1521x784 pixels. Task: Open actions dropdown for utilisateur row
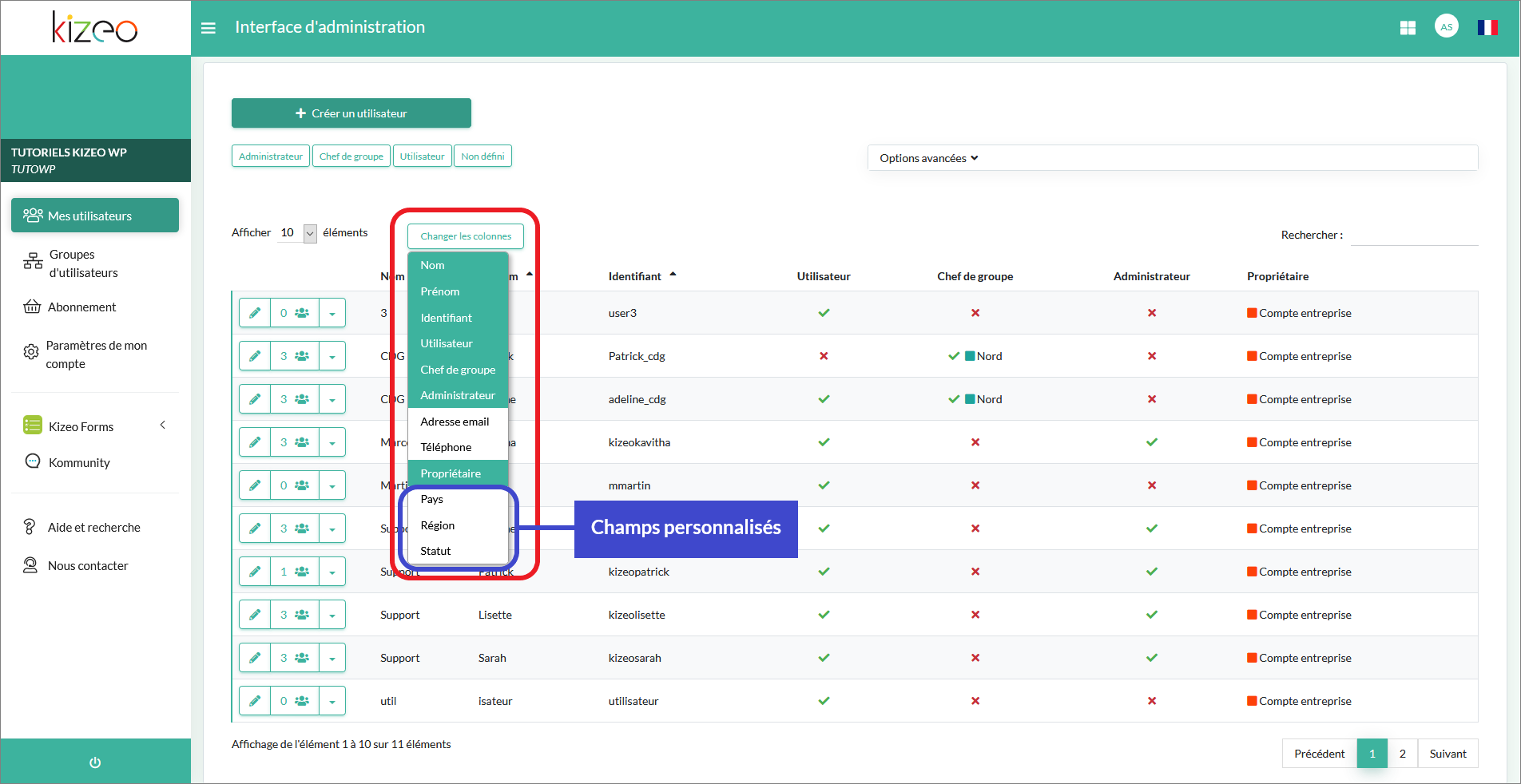(x=332, y=701)
